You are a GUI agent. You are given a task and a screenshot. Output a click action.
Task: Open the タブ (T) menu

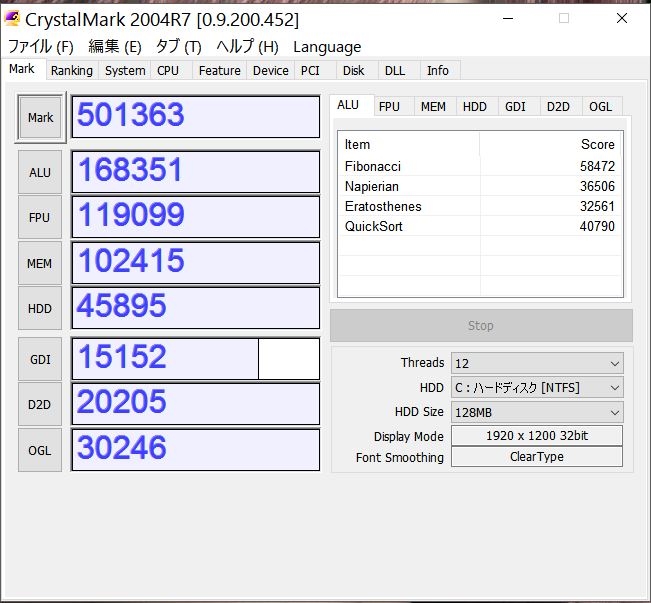point(178,47)
